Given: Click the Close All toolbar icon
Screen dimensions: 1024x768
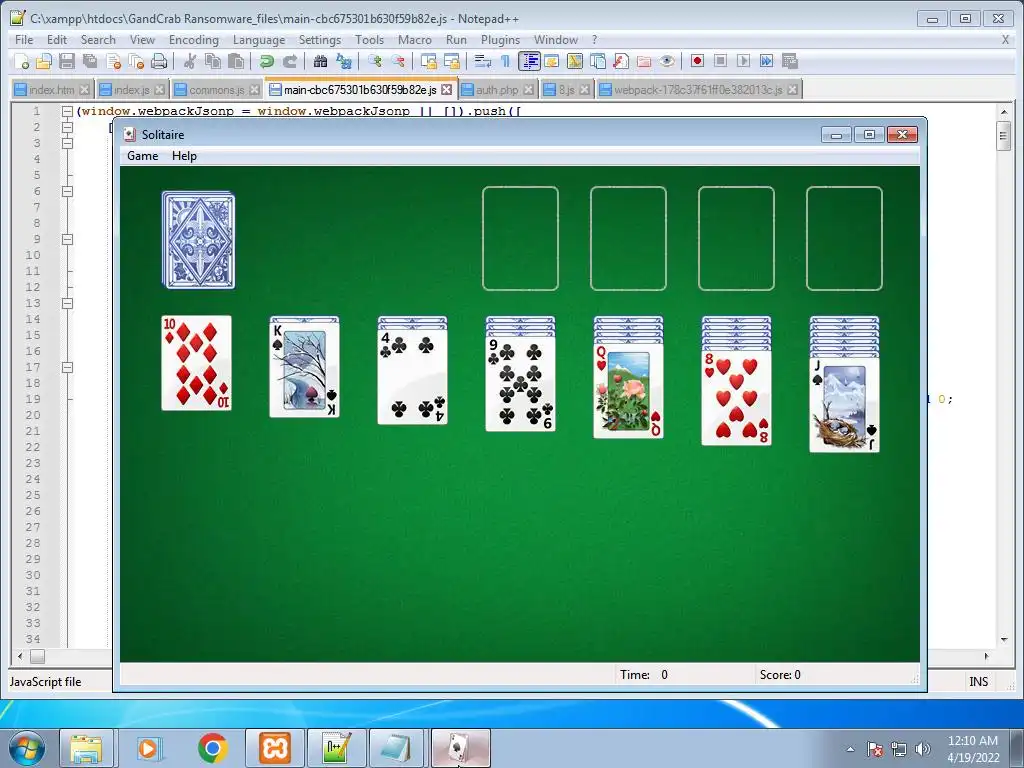Looking at the screenshot, I should (136, 61).
